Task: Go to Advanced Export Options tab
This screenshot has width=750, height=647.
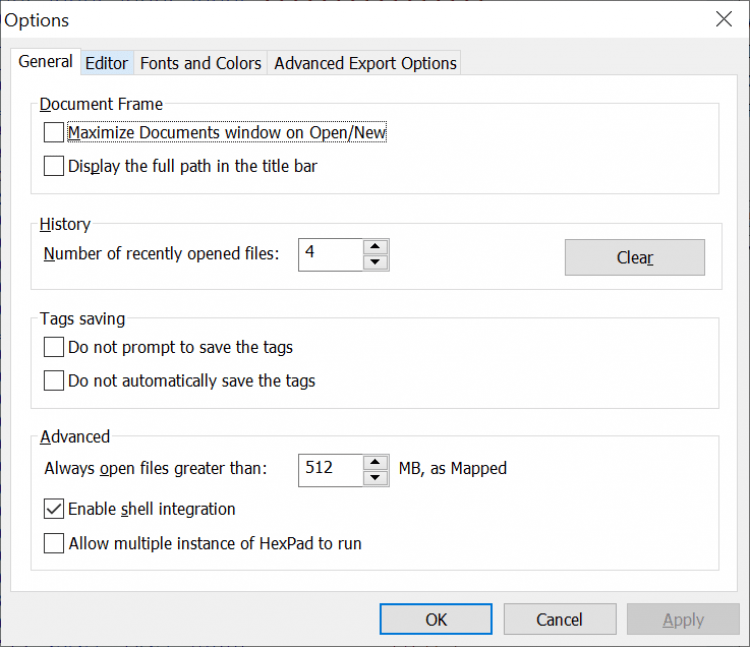Action: click(365, 63)
